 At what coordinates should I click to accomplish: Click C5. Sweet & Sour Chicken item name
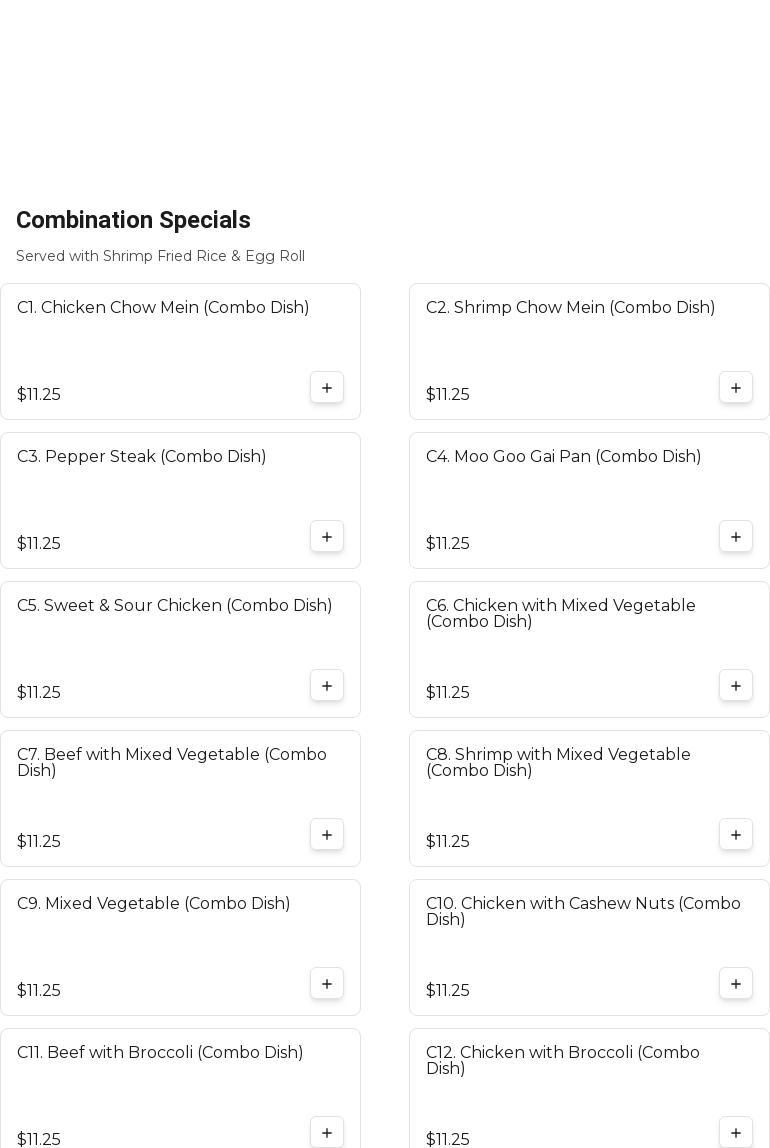click(x=174, y=606)
